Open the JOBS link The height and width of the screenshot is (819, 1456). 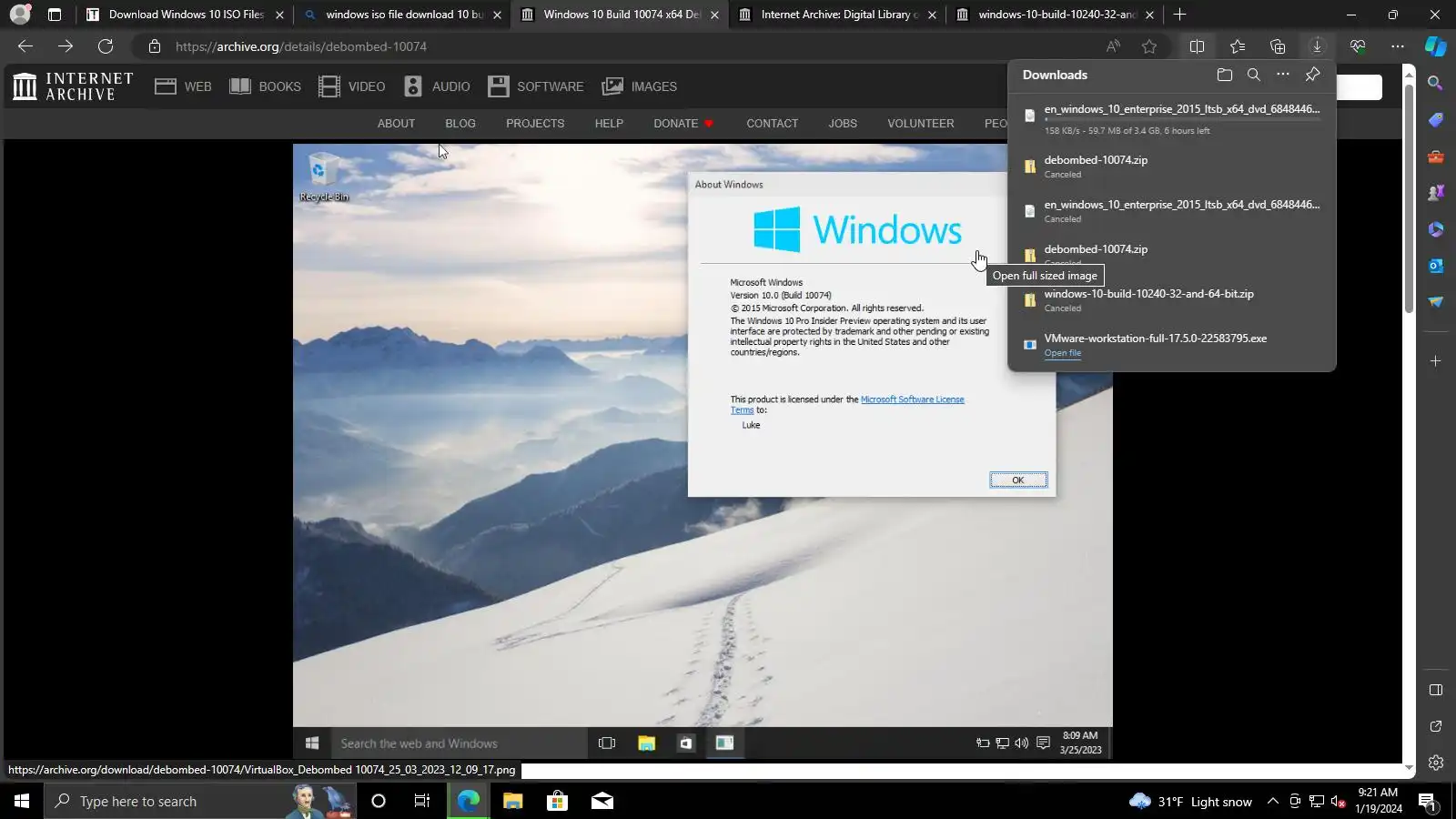pyautogui.click(x=843, y=123)
